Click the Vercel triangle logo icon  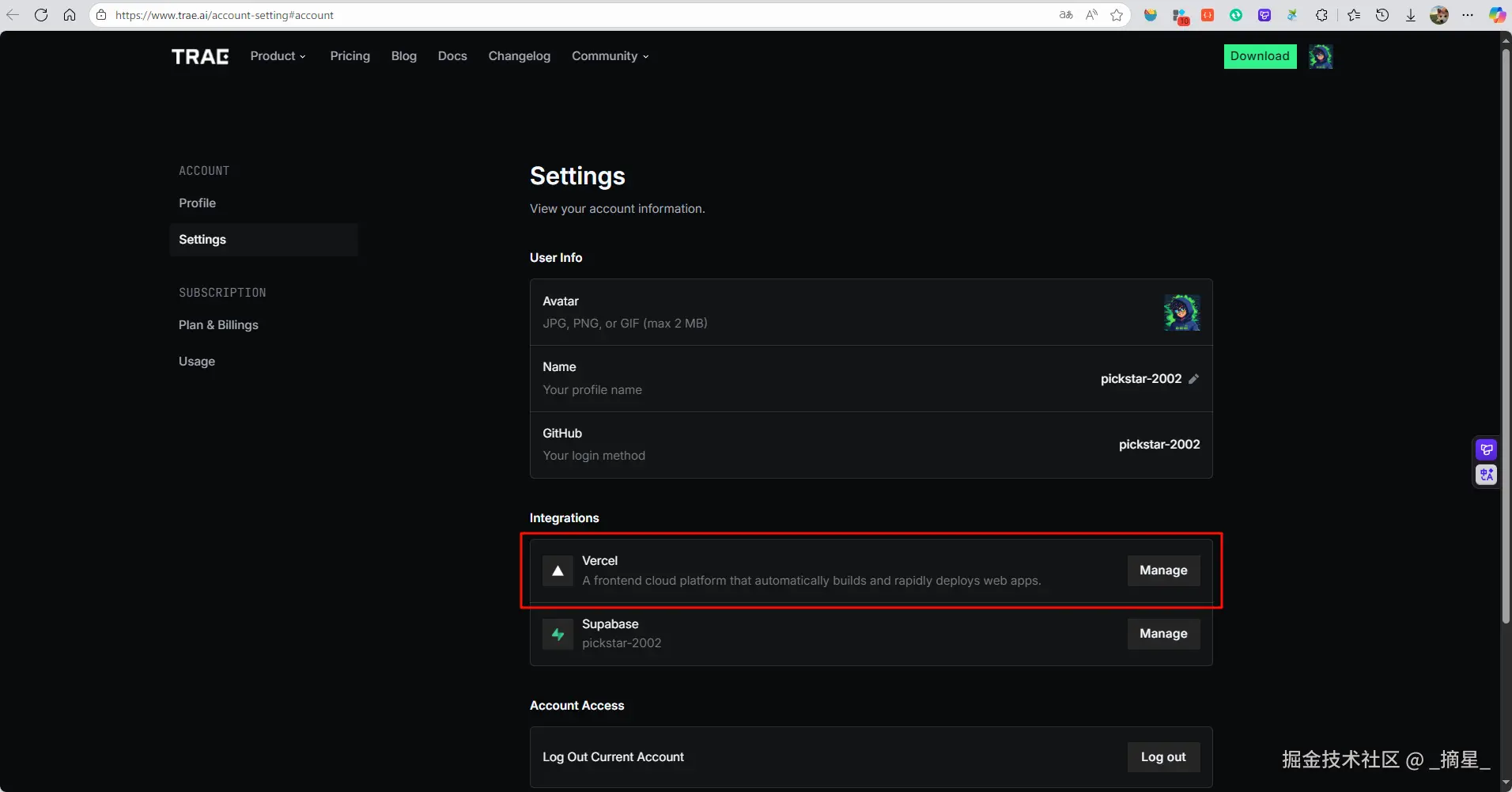click(558, 570)
